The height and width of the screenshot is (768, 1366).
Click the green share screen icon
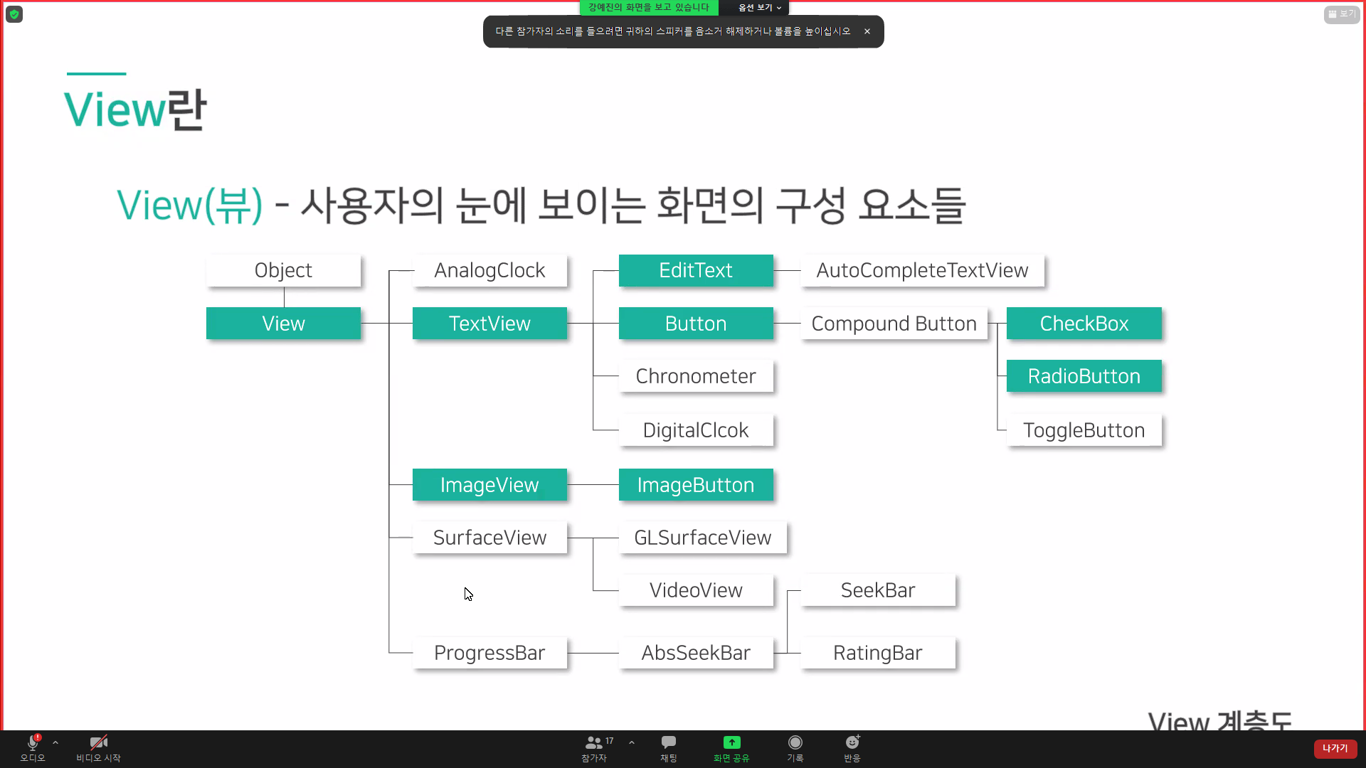731,742
